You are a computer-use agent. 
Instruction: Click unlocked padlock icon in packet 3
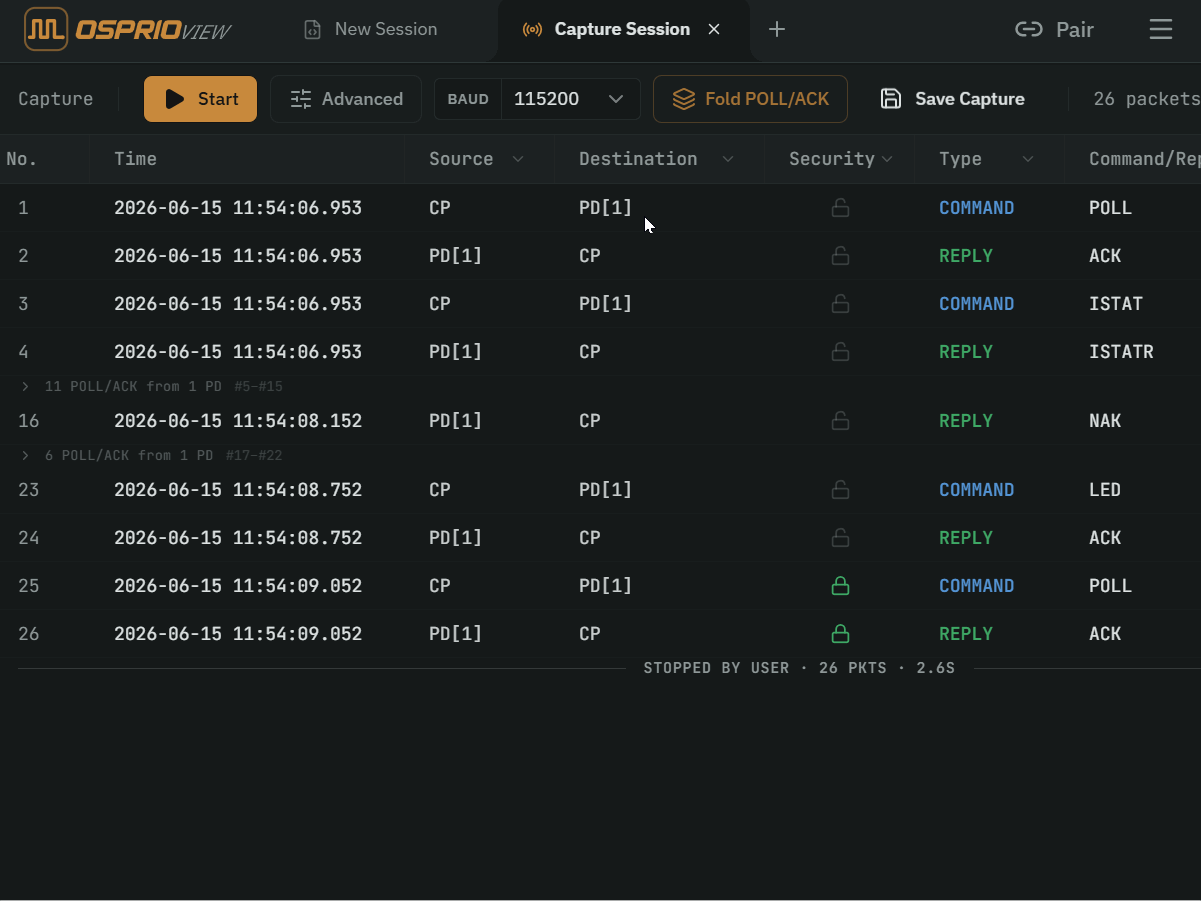(841, 304)
